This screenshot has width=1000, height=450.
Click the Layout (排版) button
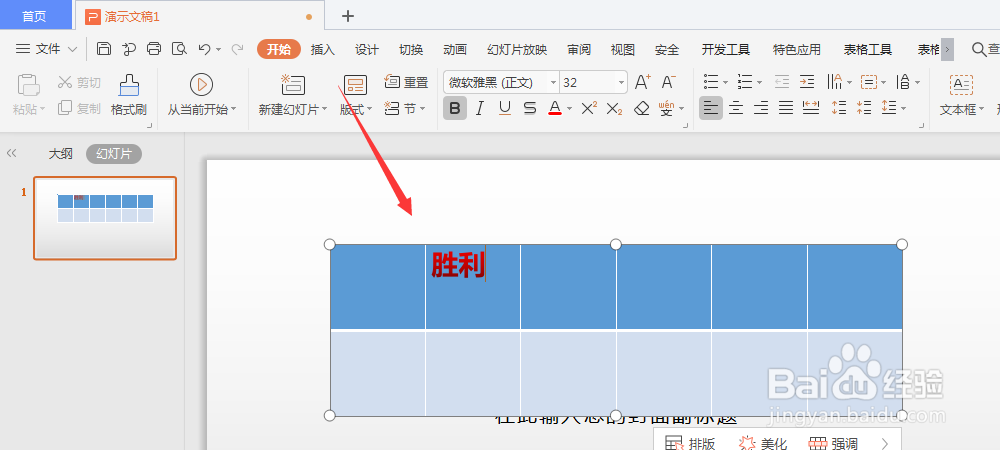(690, 444)
